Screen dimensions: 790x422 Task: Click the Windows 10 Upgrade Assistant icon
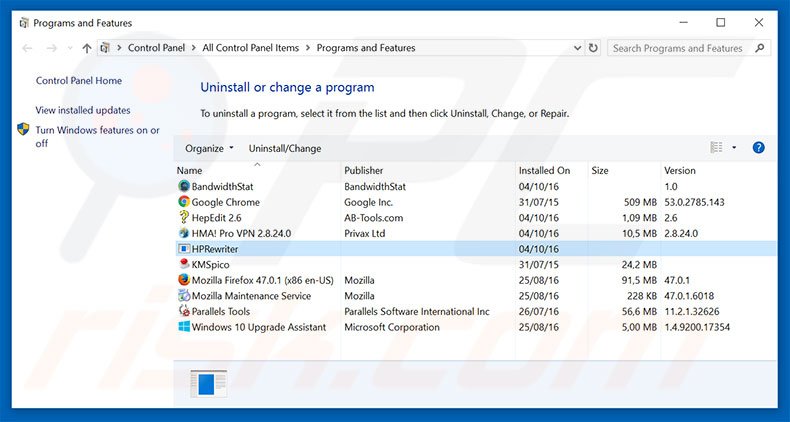pos(184,327)
